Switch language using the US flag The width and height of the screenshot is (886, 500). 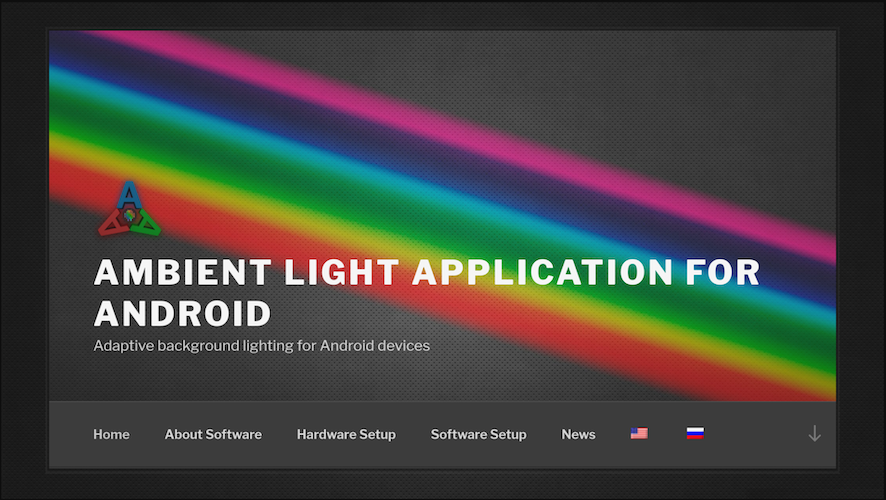[x=639, y=433]
